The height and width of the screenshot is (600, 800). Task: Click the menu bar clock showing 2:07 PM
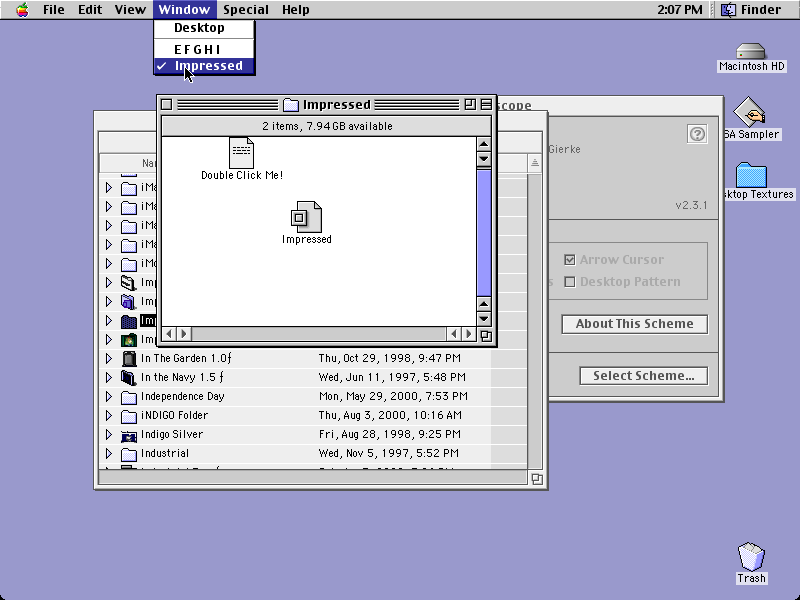(x=679, y=9)
